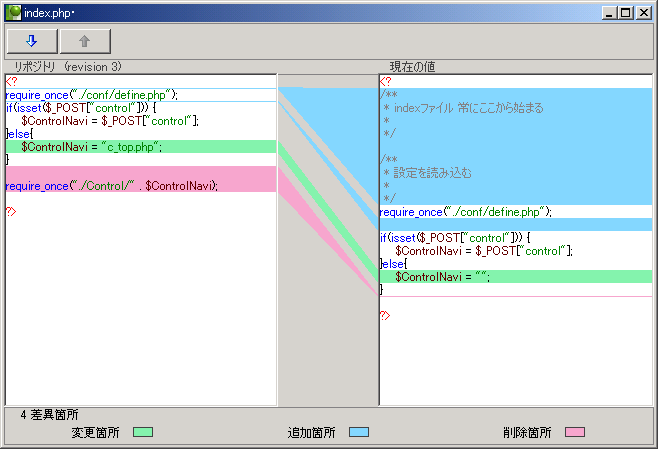The width and height of the screenshot is (658, 449).
Task: Maximize the index.php diff window
Action: 625,12
